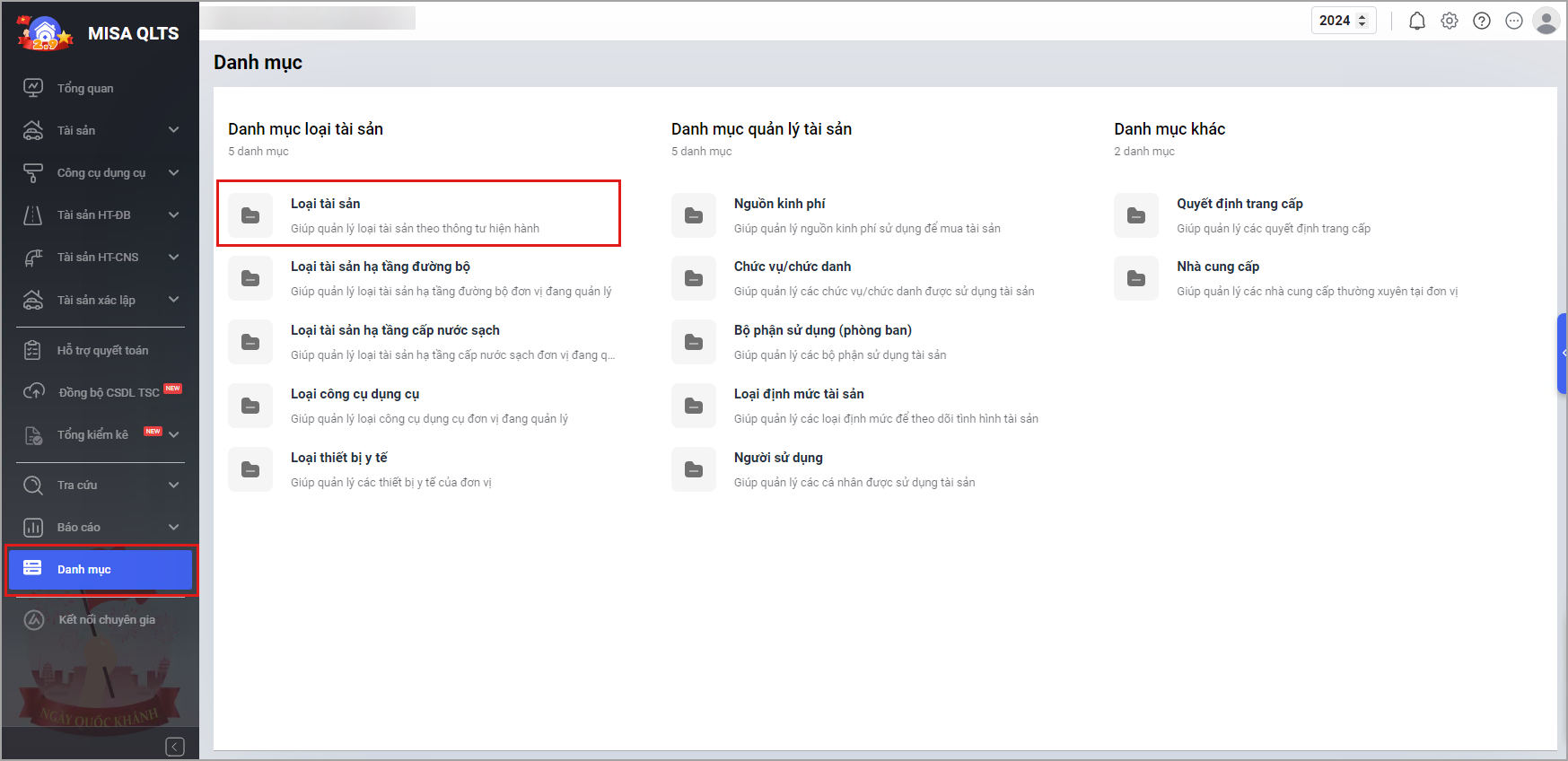Click the Tổng quan dashboard icon

33,88
